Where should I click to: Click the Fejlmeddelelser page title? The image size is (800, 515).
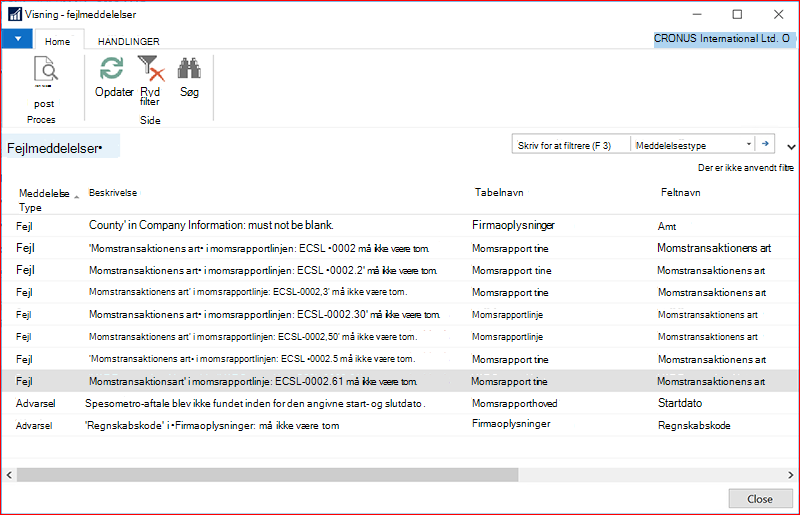tap(55, 148)
